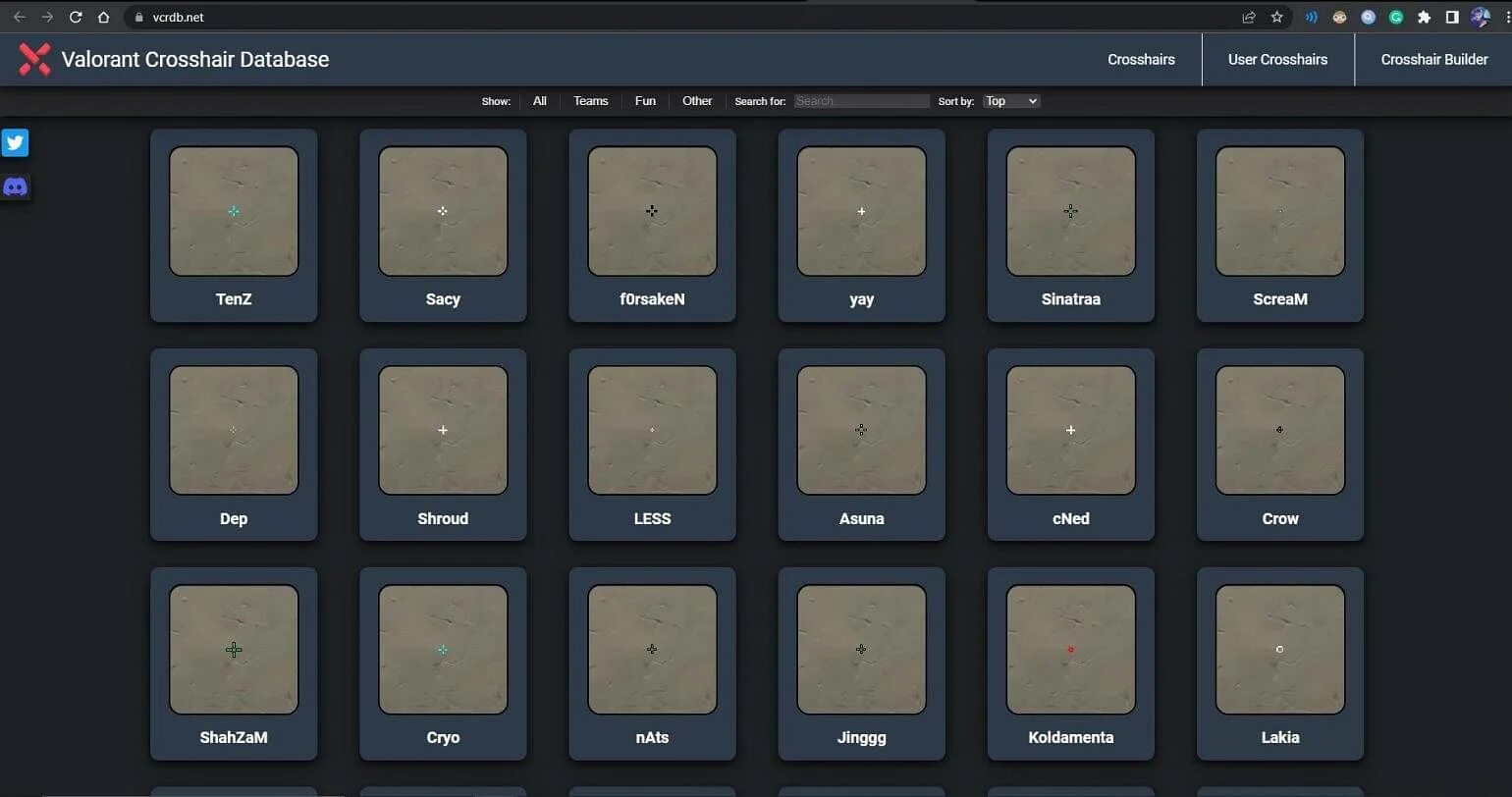
Task: Expand the browser extensions puzzle menu
Action: click(1424, 17)
